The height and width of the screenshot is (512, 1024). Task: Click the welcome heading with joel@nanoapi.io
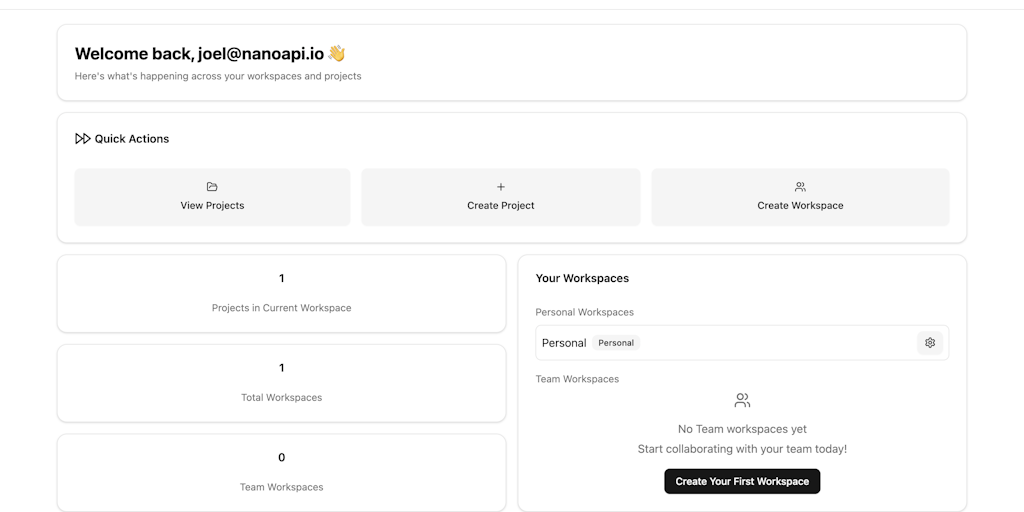pos(199,54)
